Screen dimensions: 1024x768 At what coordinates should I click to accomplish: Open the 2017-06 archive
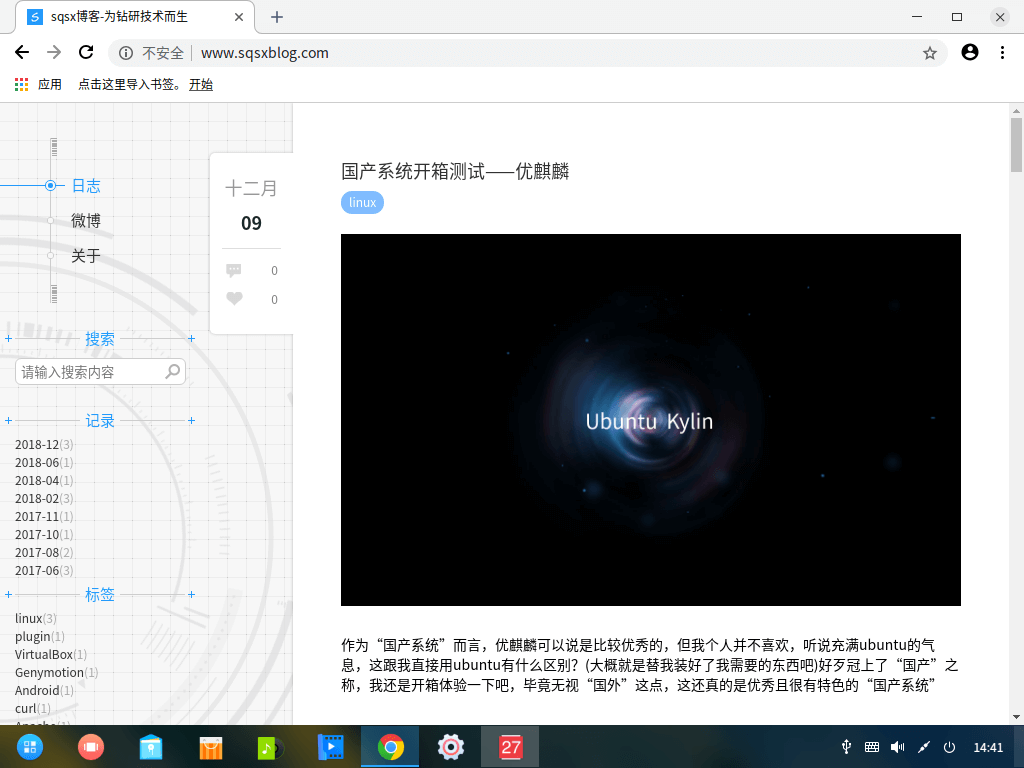[44, 570]
